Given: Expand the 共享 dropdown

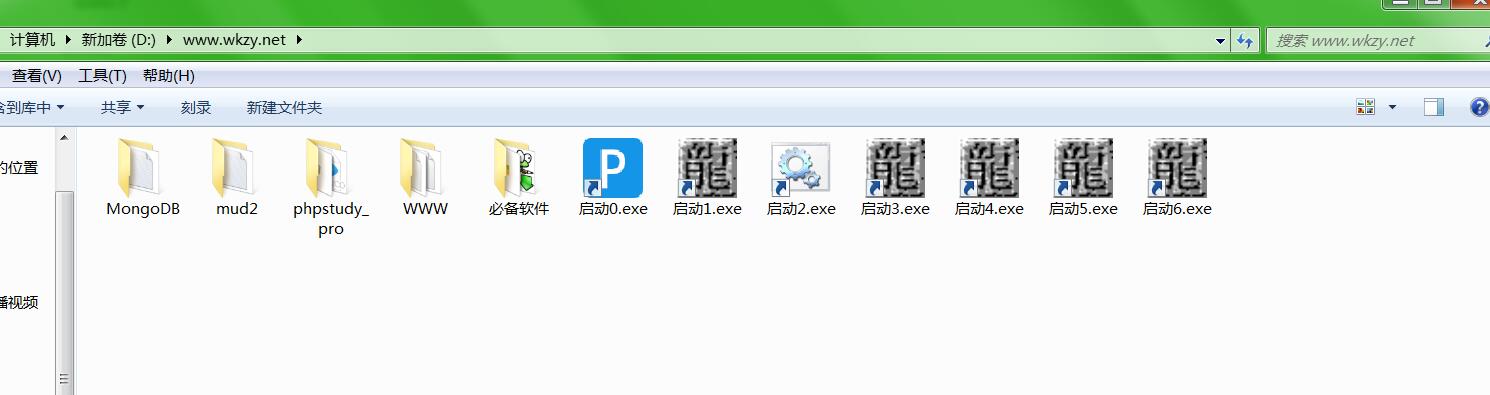Looking at the screenshot, I should [123, 107].
